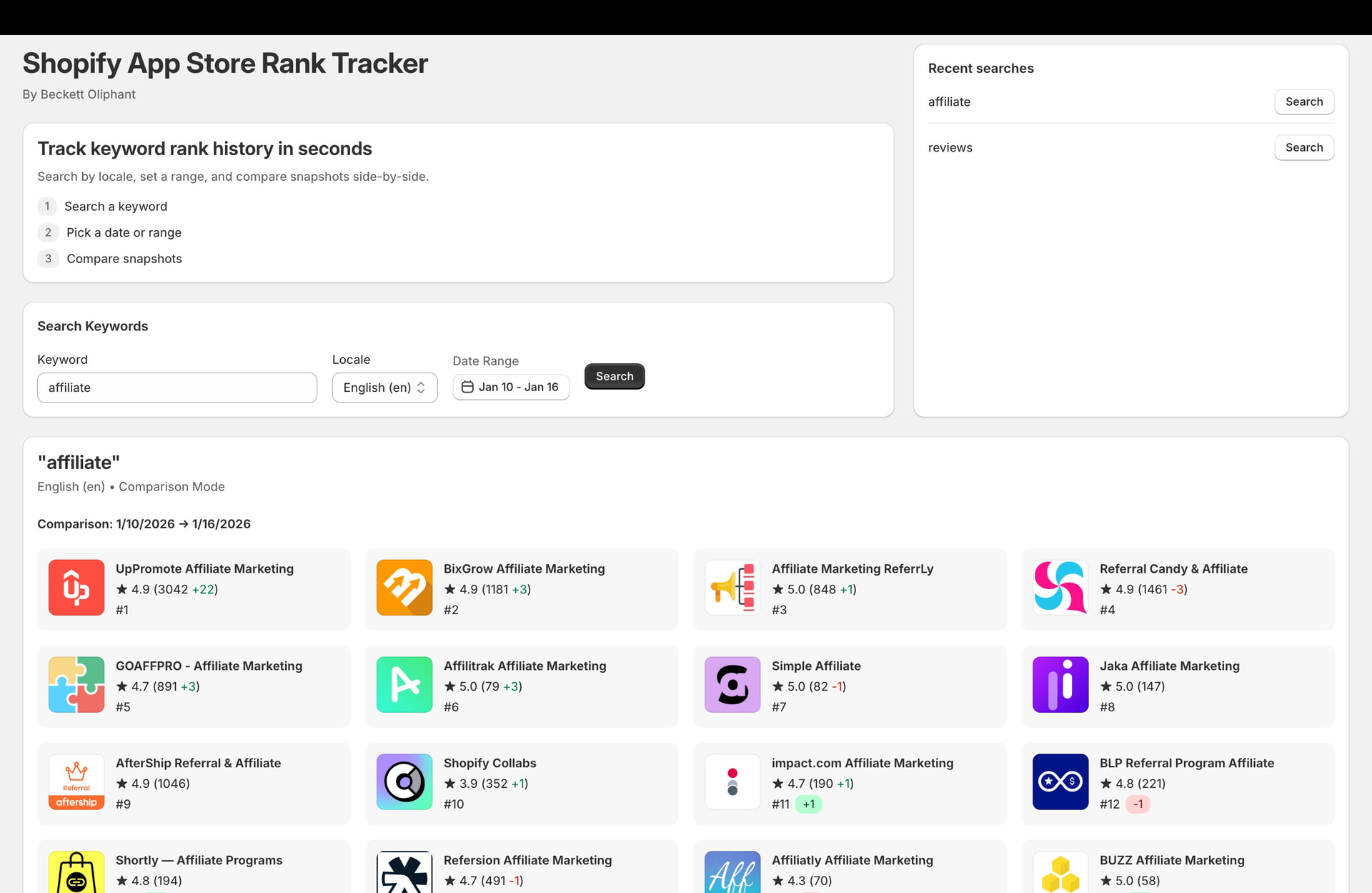This screenshot has width=1372, height=893.
Task: Click the Affiliate Marketing ReferrLy megaphone icon
Action: point(732,588)
